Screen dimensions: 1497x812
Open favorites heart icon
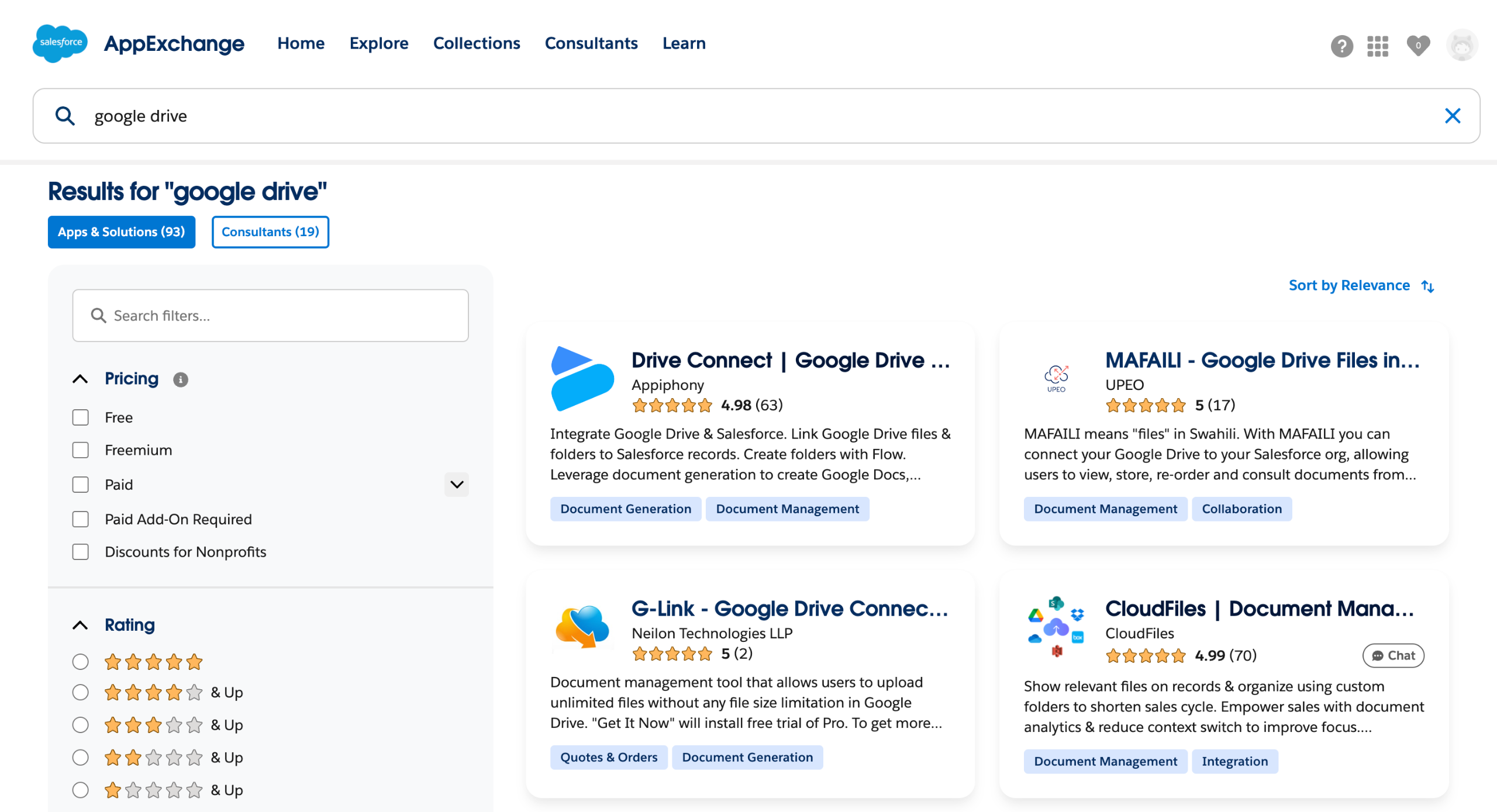coord(1417,46)
